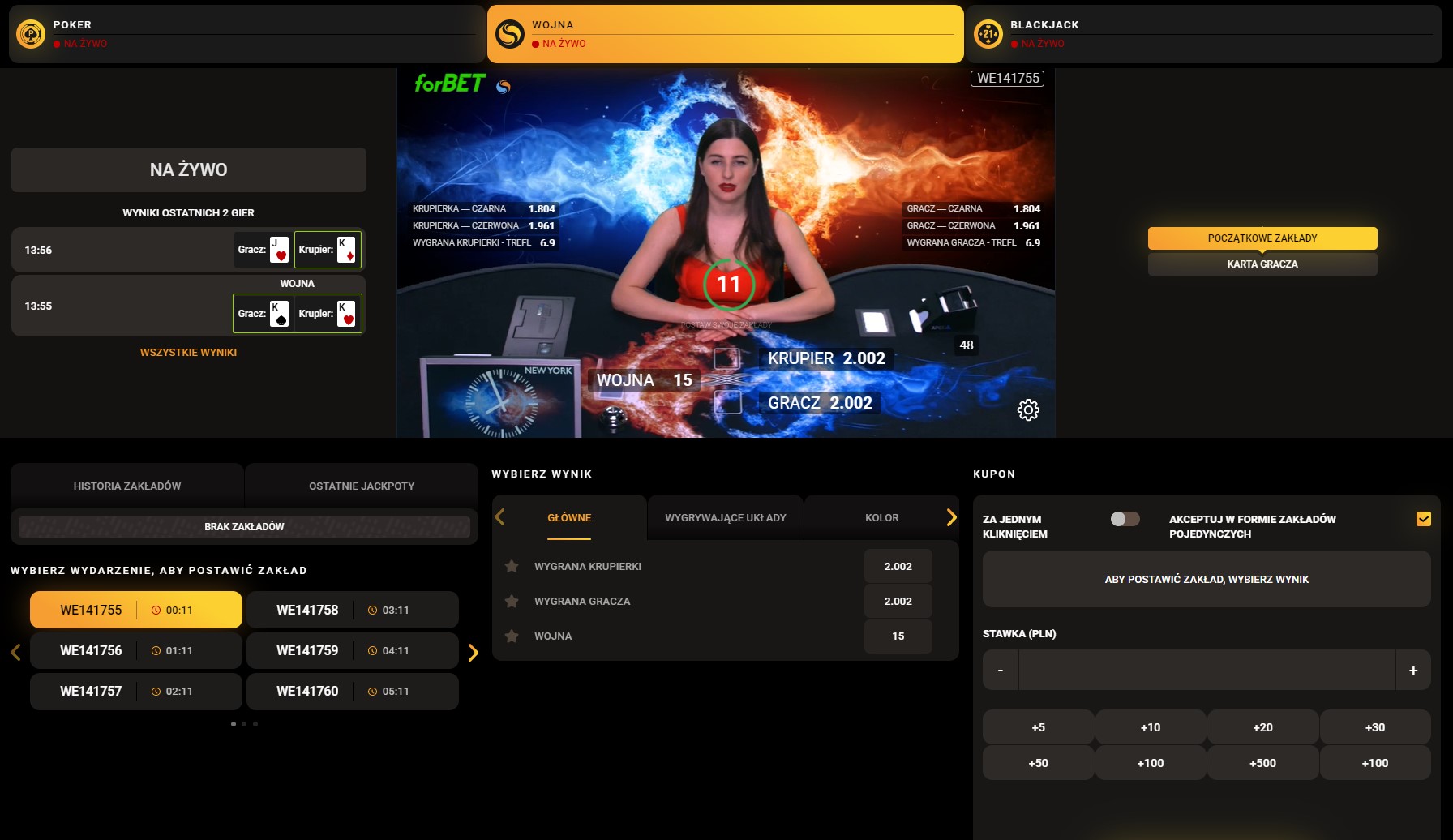This screenshot has height=840, width=1453.
Task: Pick Wygrana Gracza odds 2.002
Action: pos(898,601)
